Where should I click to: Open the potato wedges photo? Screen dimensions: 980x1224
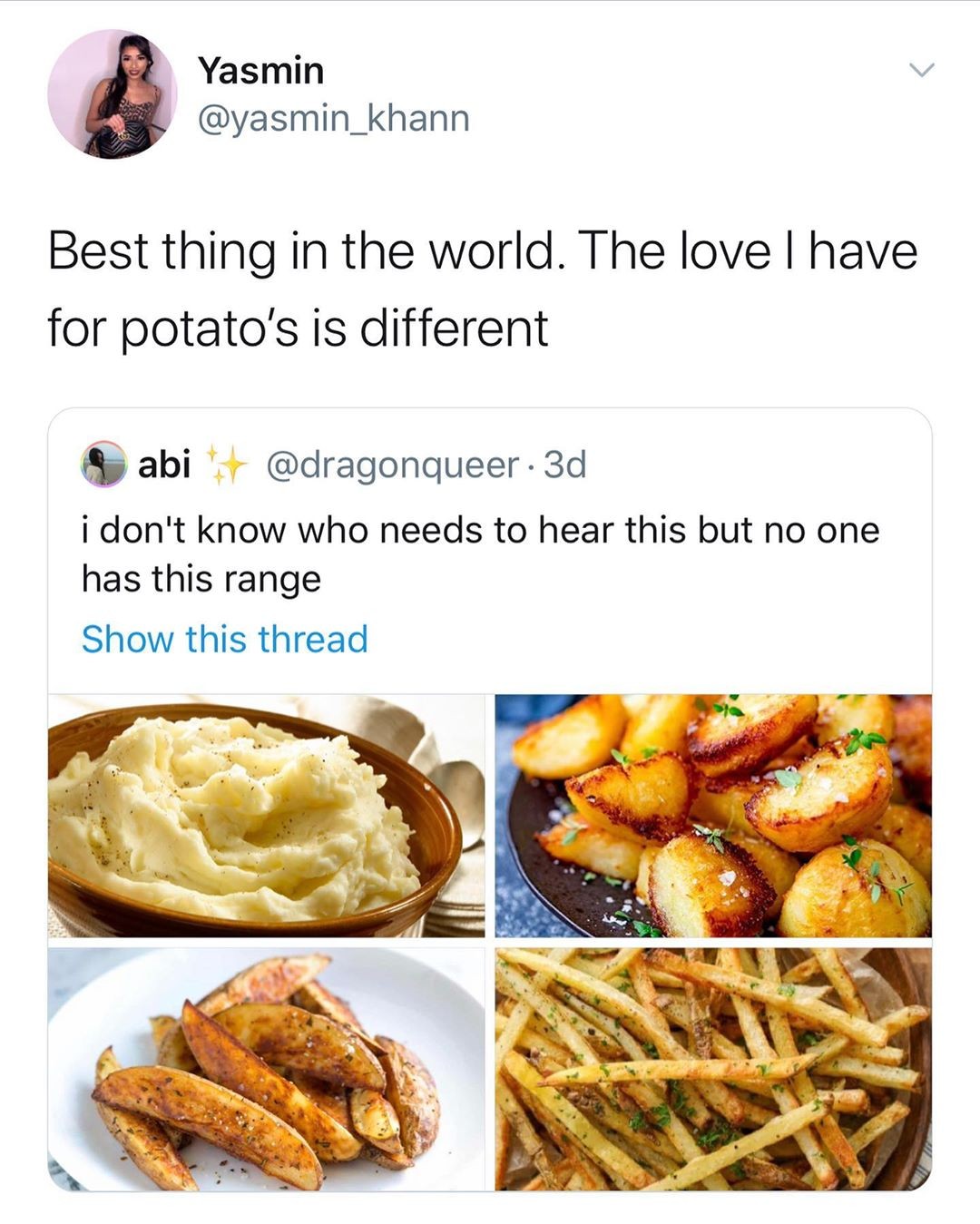click(x=265, y=1069)
